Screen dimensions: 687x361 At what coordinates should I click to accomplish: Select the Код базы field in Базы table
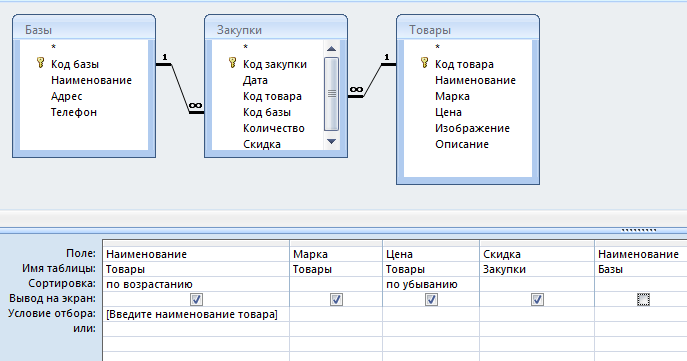tap(75, 64)
